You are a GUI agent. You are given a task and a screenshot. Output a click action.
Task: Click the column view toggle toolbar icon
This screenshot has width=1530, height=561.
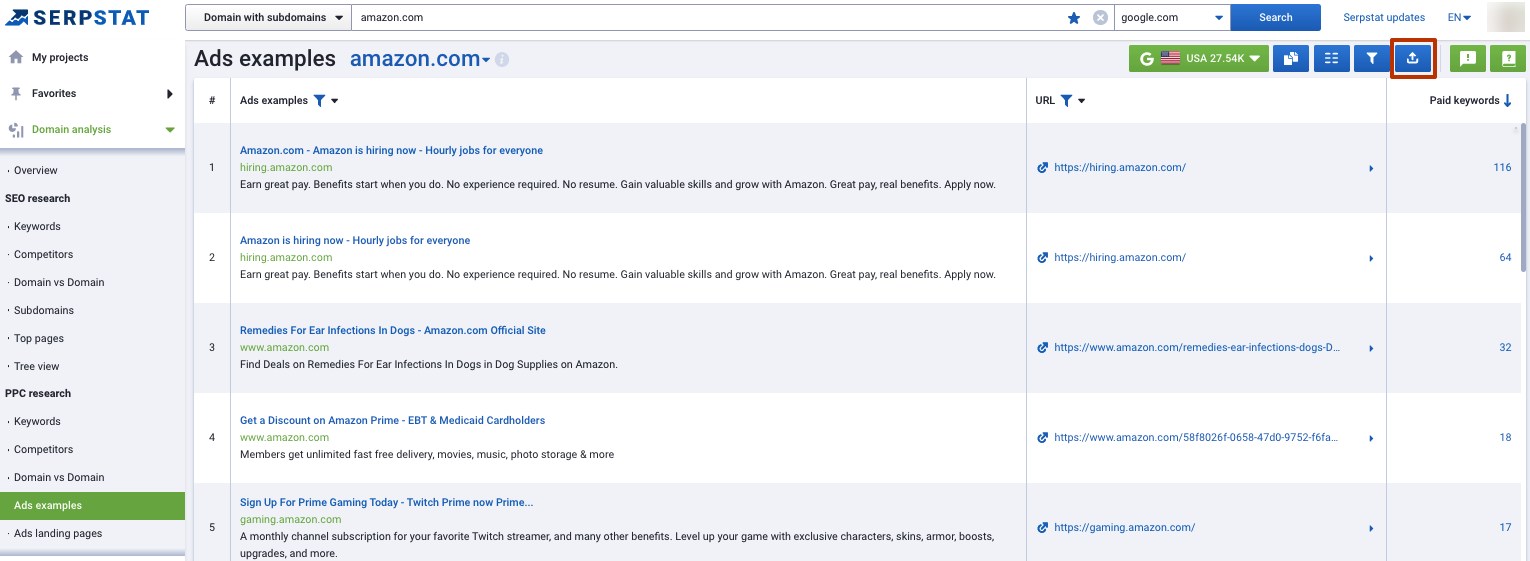1331,59
